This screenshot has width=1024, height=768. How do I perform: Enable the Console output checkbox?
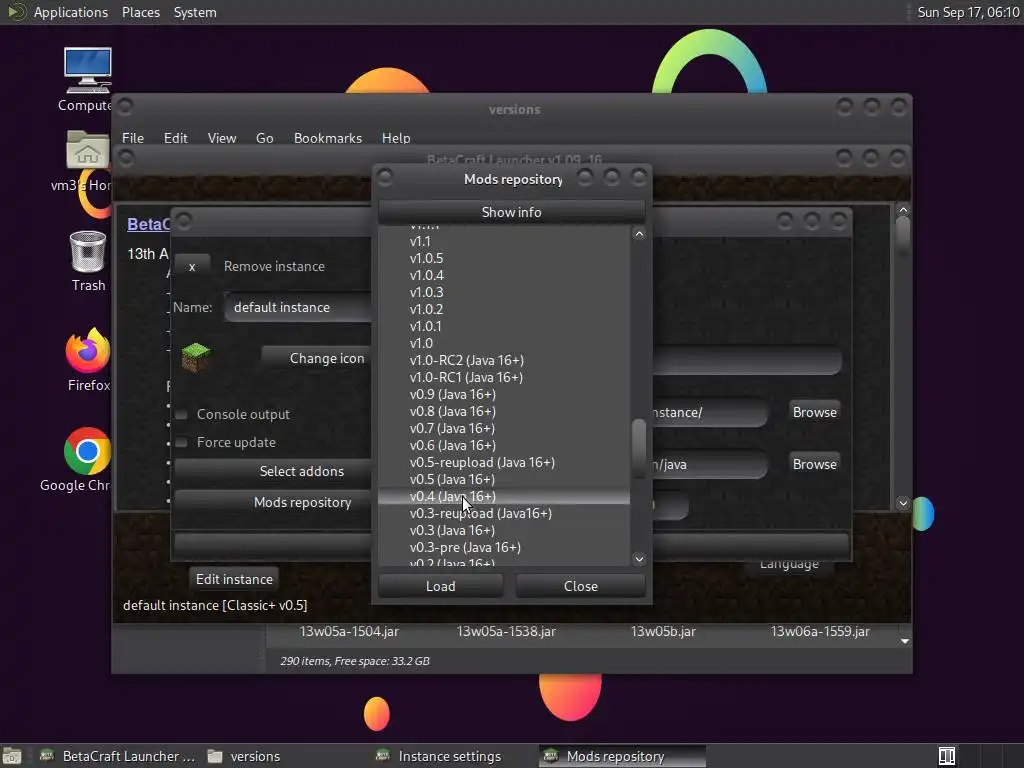click(x=182, y=414)
